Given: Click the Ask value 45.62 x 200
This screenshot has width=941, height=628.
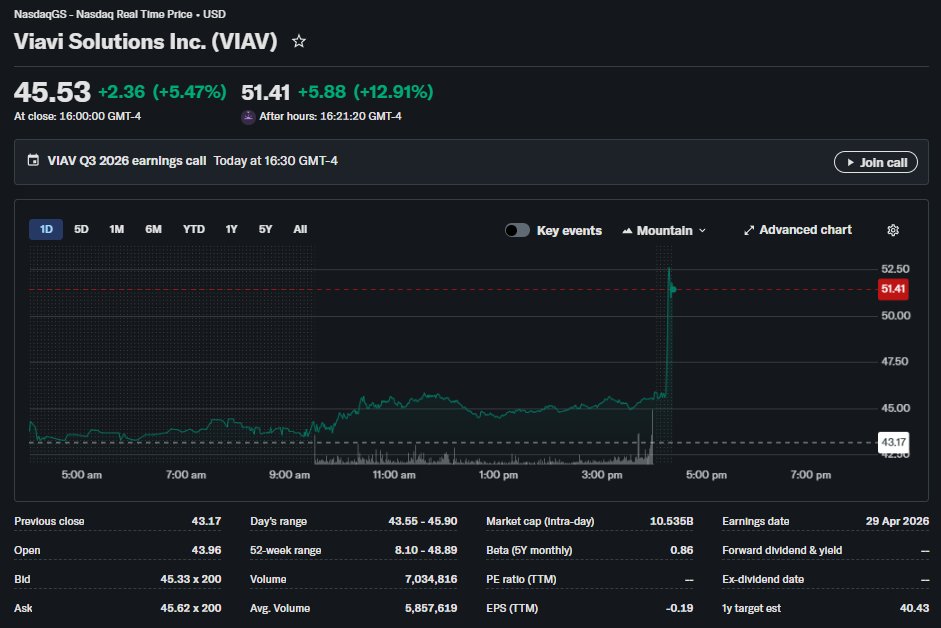Looking at the screenshot, I should click(191, 608).
